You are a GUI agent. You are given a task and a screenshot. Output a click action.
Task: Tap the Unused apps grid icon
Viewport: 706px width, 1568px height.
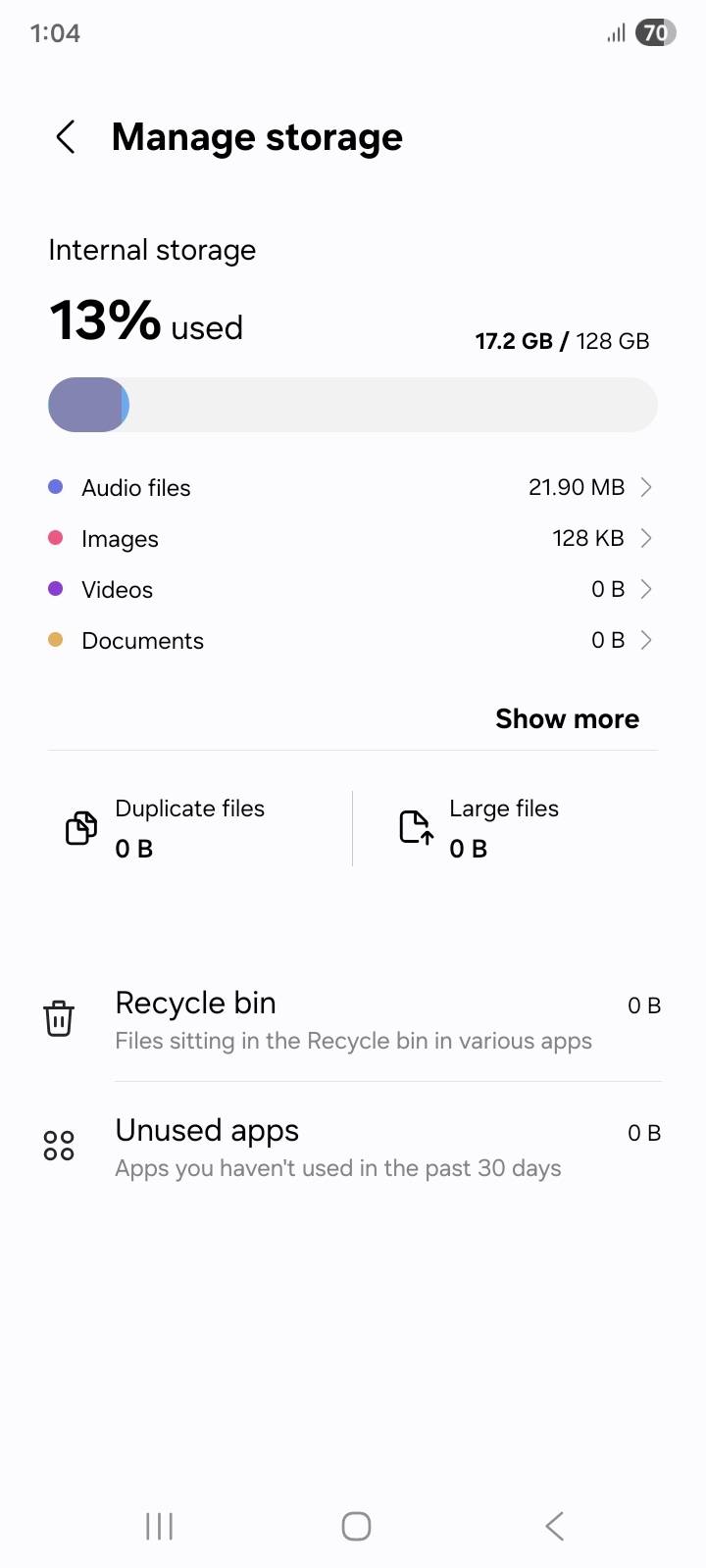click(x=59, y=1146)
